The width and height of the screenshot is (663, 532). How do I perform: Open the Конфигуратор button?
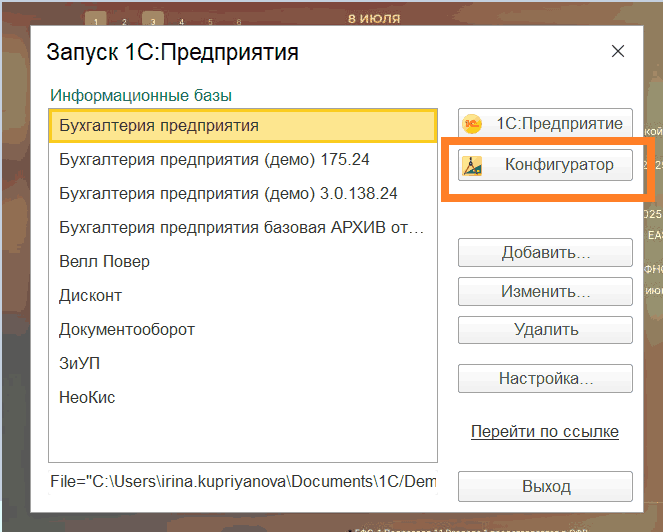(x=545, y=165)
